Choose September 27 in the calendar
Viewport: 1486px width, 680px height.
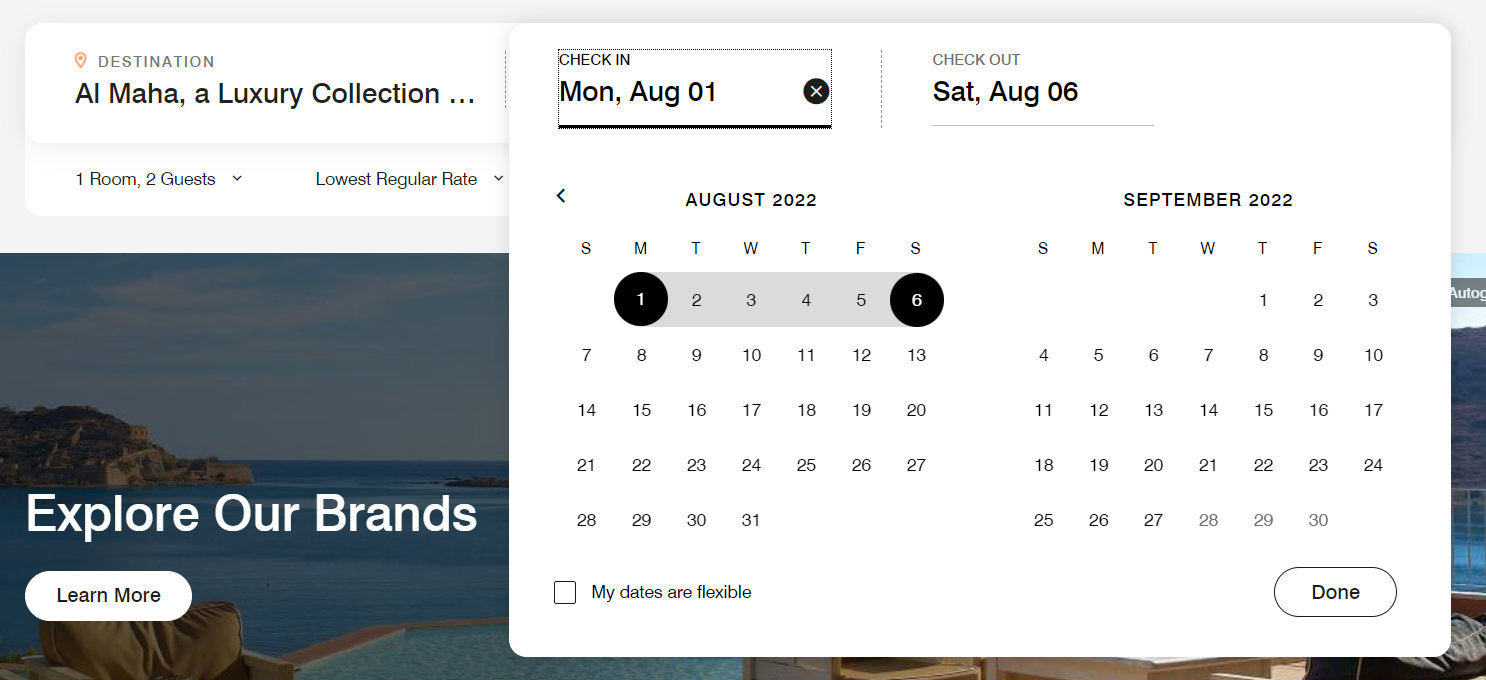tap(1153, 520)
